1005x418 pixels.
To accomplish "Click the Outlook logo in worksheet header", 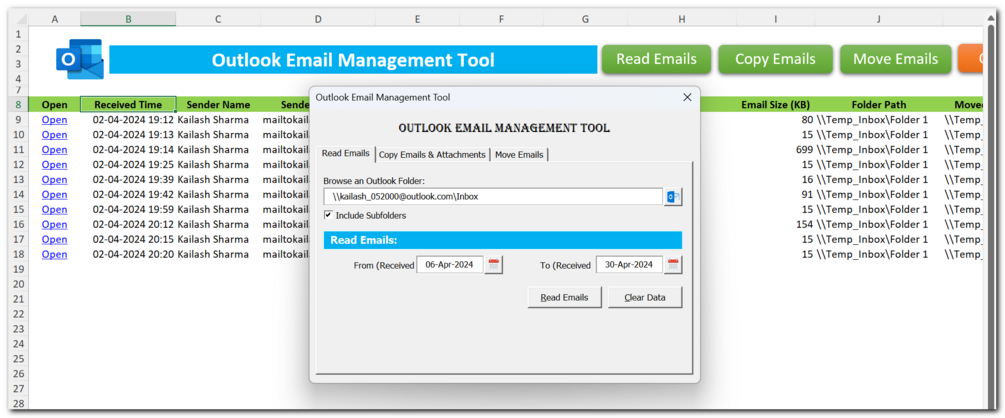I will [80, 59].
